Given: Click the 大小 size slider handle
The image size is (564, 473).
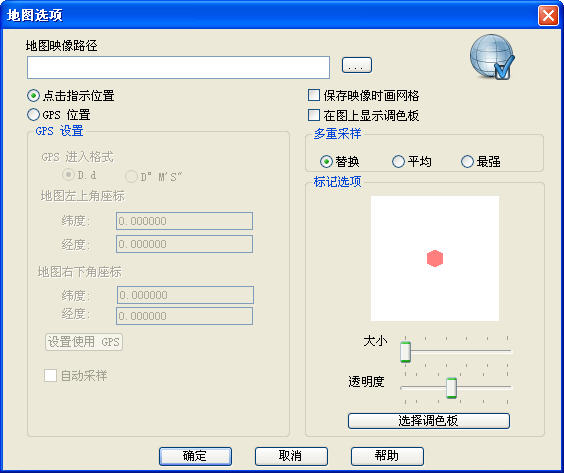Looking at the screenshot, I should click(x=405, y=352).
